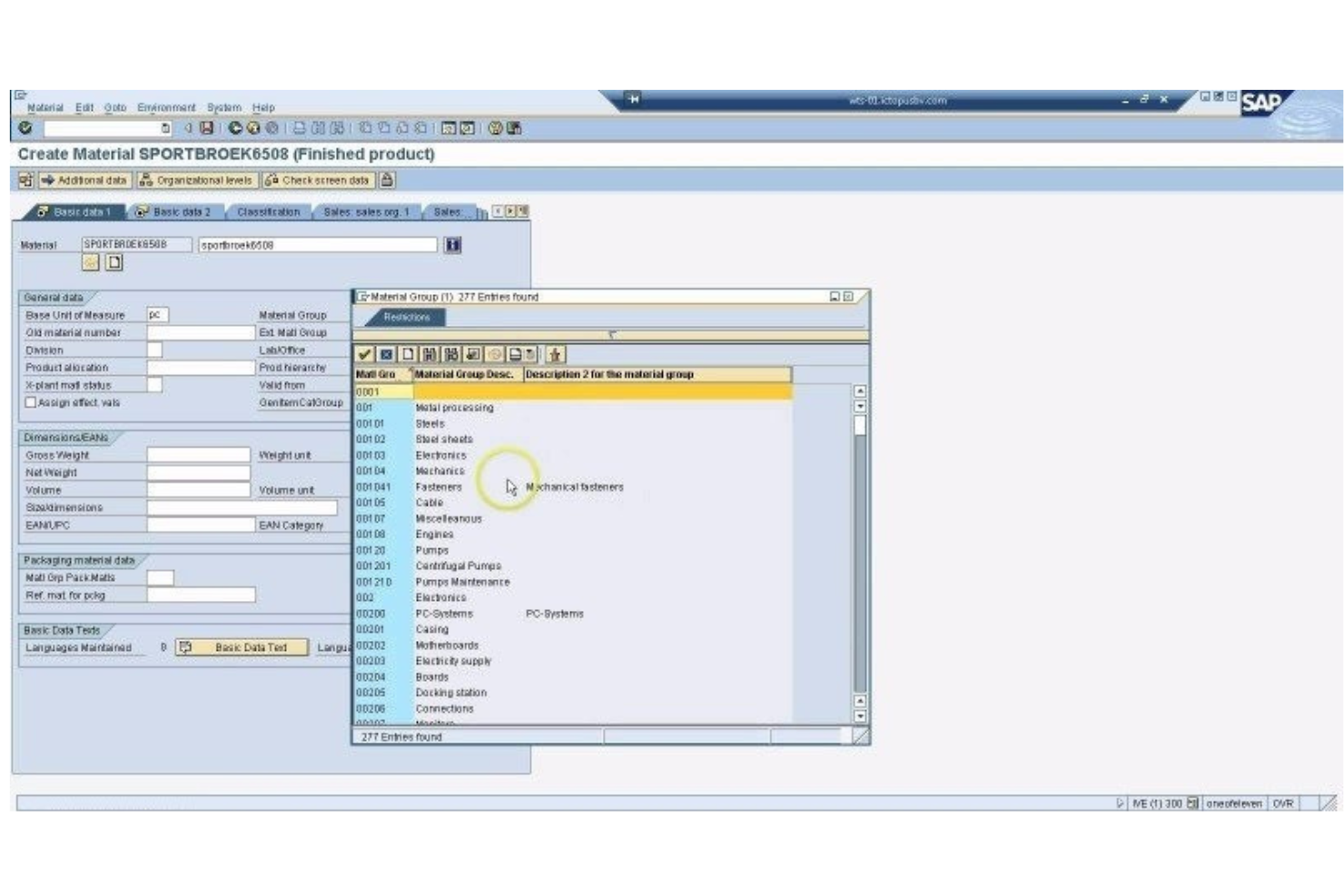
Task: Click the Basic Data Text button
Action: click(x=242, y=647)
